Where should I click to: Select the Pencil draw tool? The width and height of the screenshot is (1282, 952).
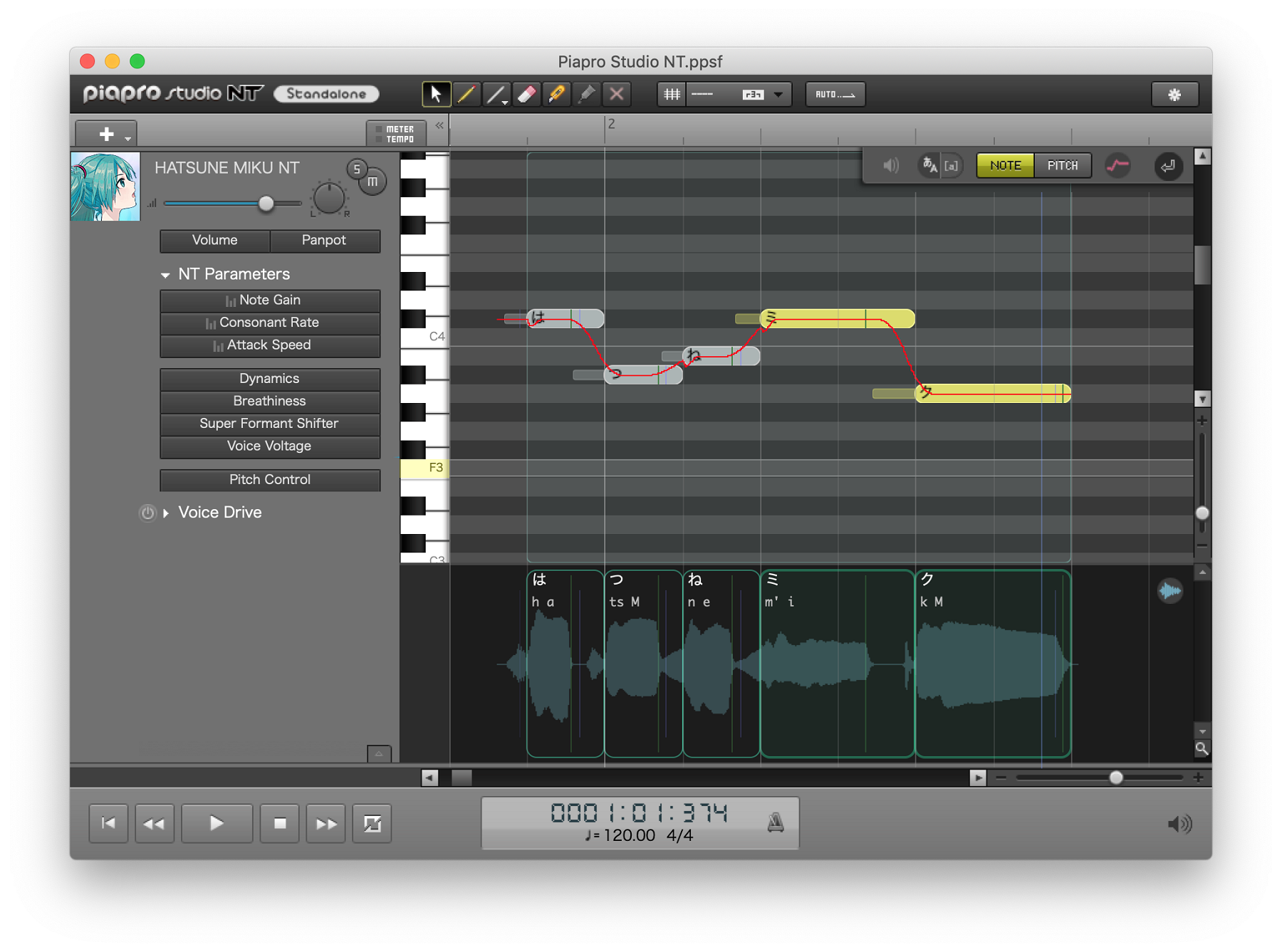tap(466, 94)
